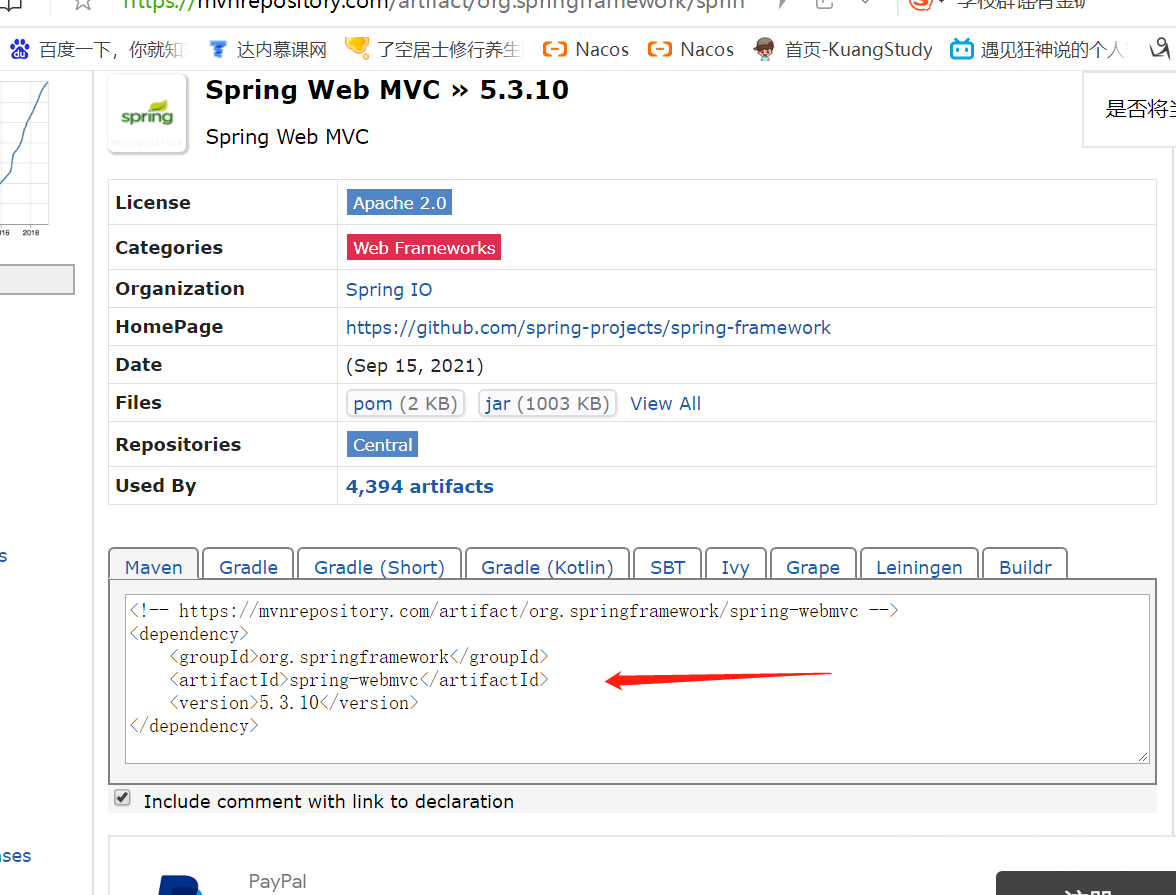The image size is (1176, 895).
Task: Open the Spring IO organization link
Action: 388,290
